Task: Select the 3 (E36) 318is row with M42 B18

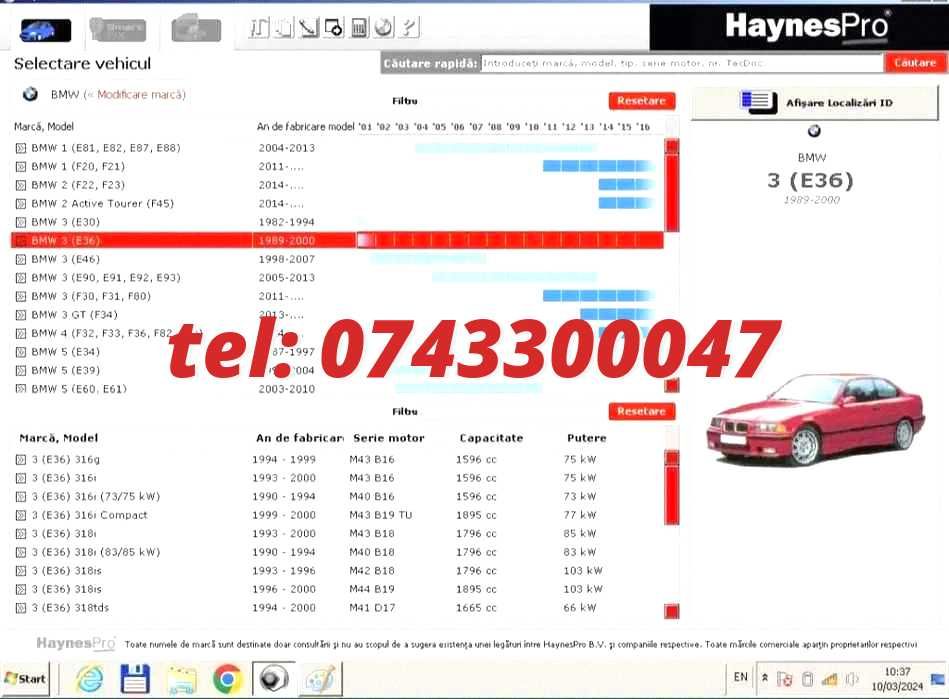Action: tap(337, 571)
